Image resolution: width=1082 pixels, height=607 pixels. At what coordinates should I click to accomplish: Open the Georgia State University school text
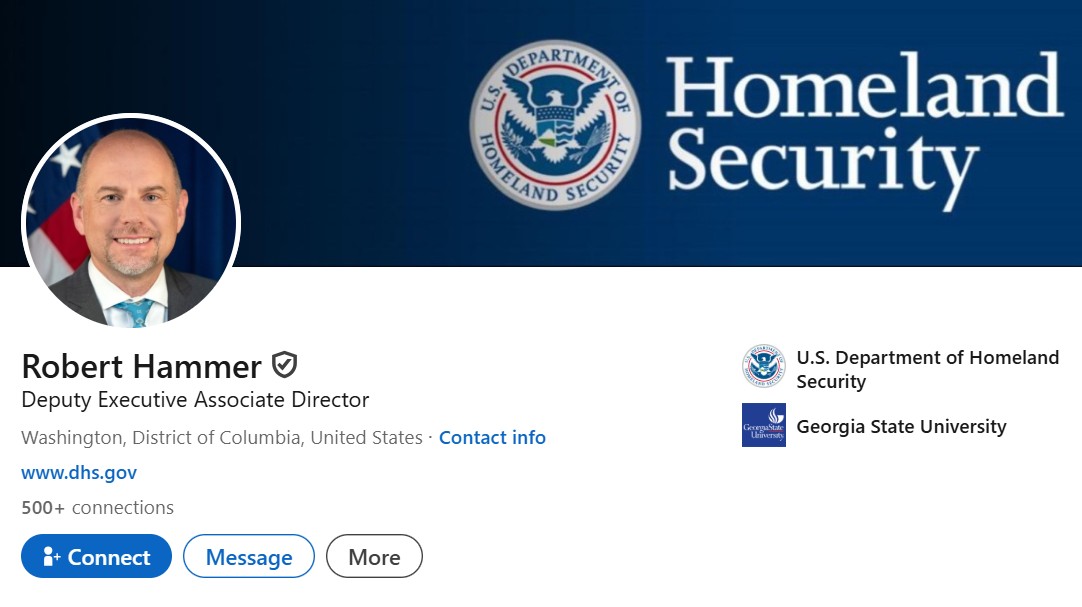(901, 426)
